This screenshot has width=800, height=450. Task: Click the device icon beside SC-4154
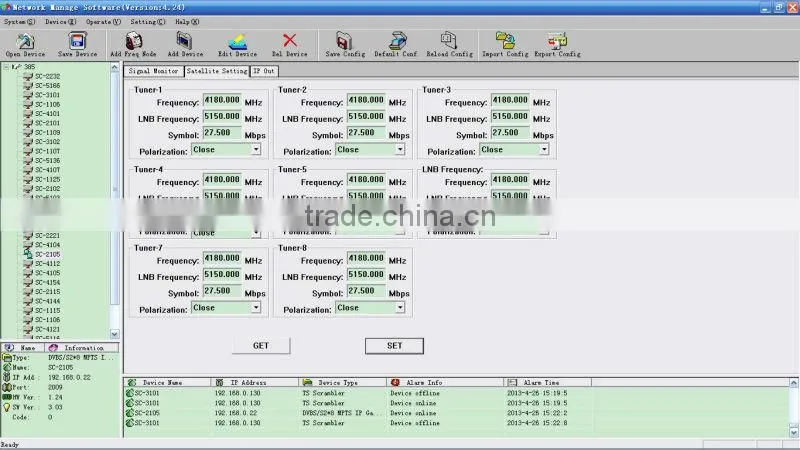(28, 282)
